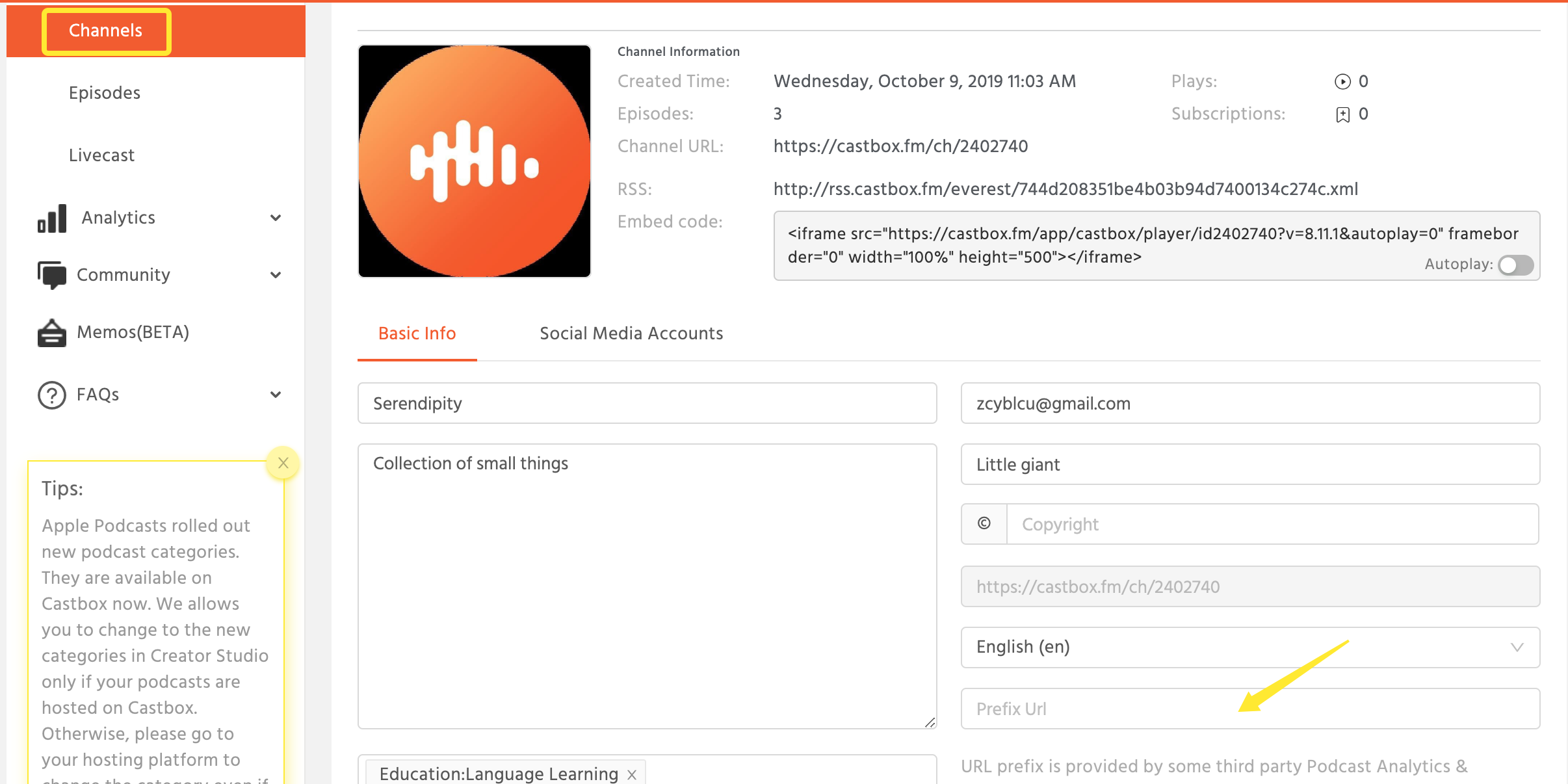Click the FAQs question mark icon

(x=52, y=395)
